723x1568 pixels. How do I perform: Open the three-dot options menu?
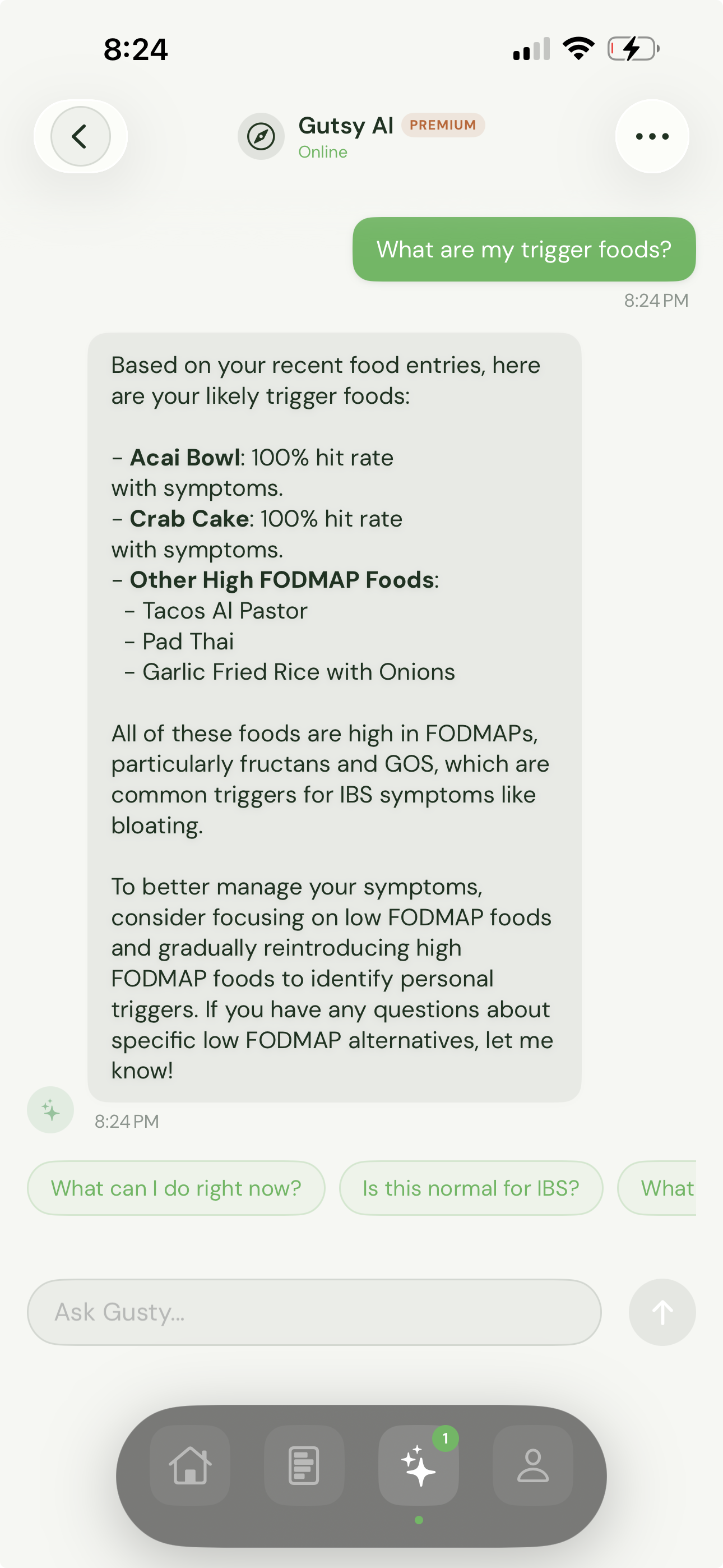tap(651, 136)
